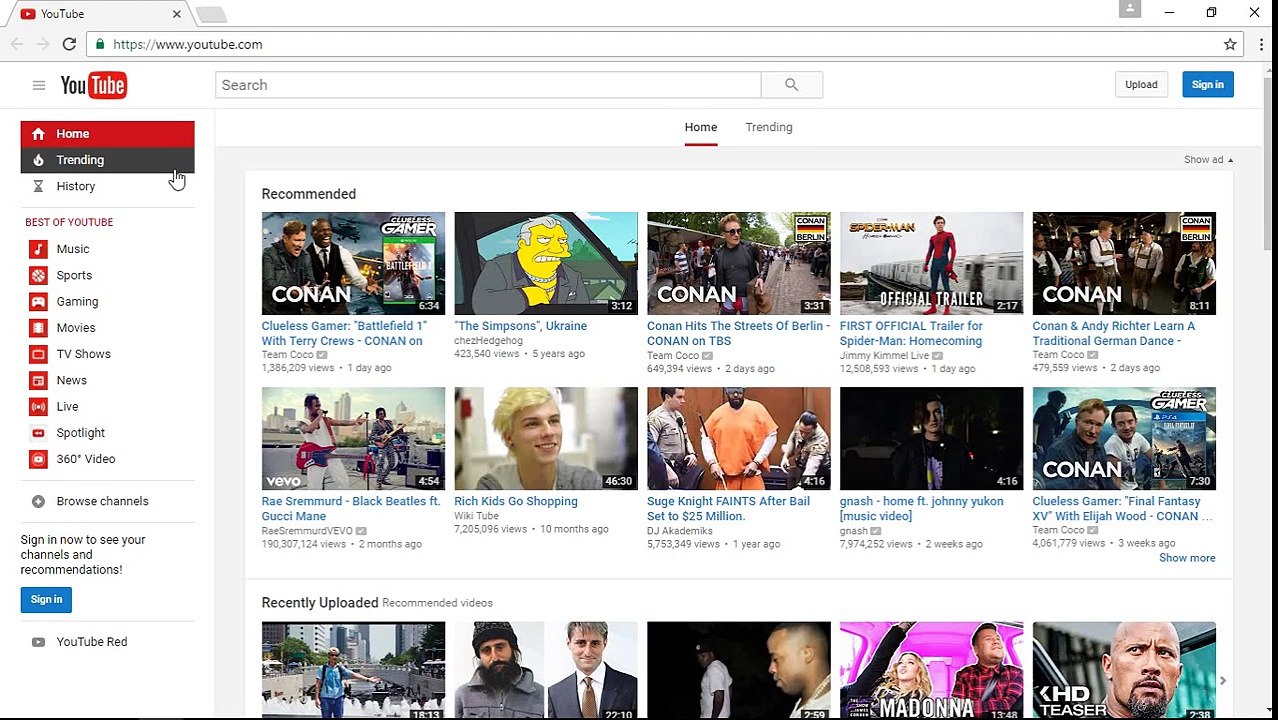Viewport: 1278px width, 720px height.
Task: Click the Sports channel icon
Action: point(38,275)
